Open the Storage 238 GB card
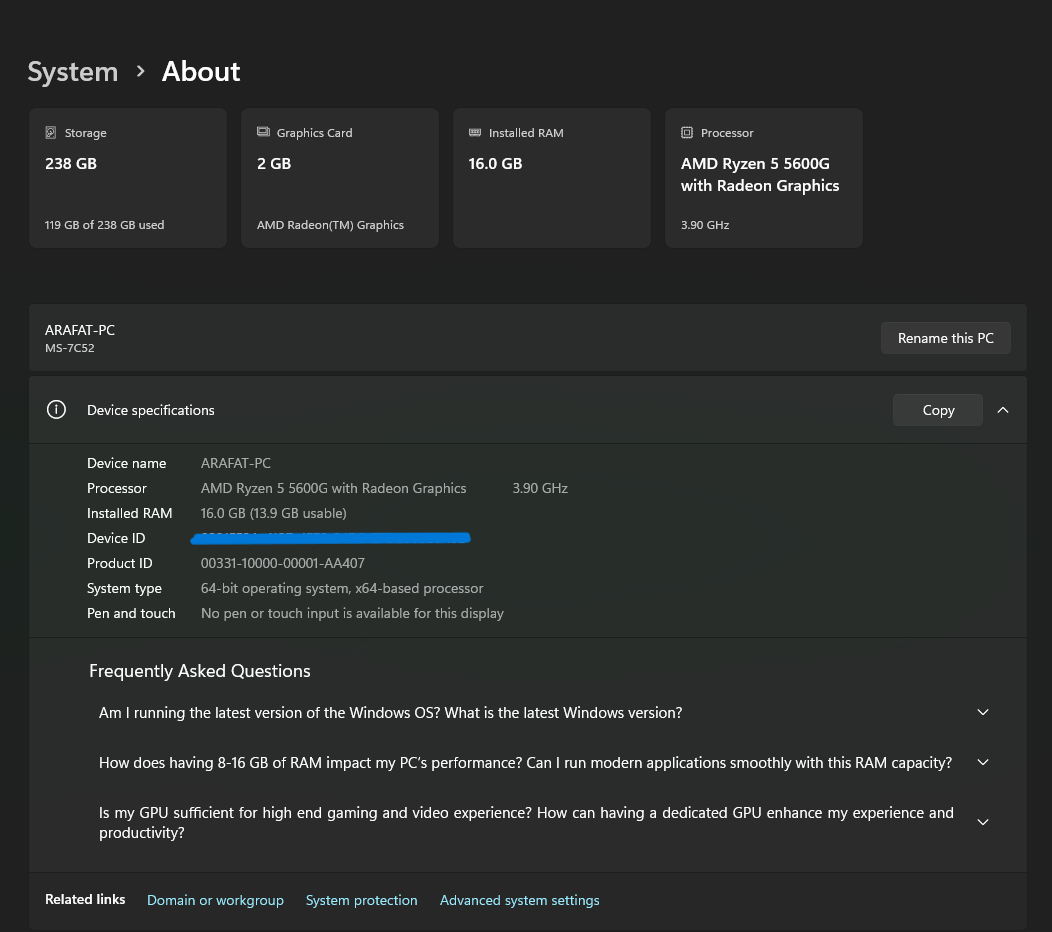The image size is (1052, 932). 128,178
